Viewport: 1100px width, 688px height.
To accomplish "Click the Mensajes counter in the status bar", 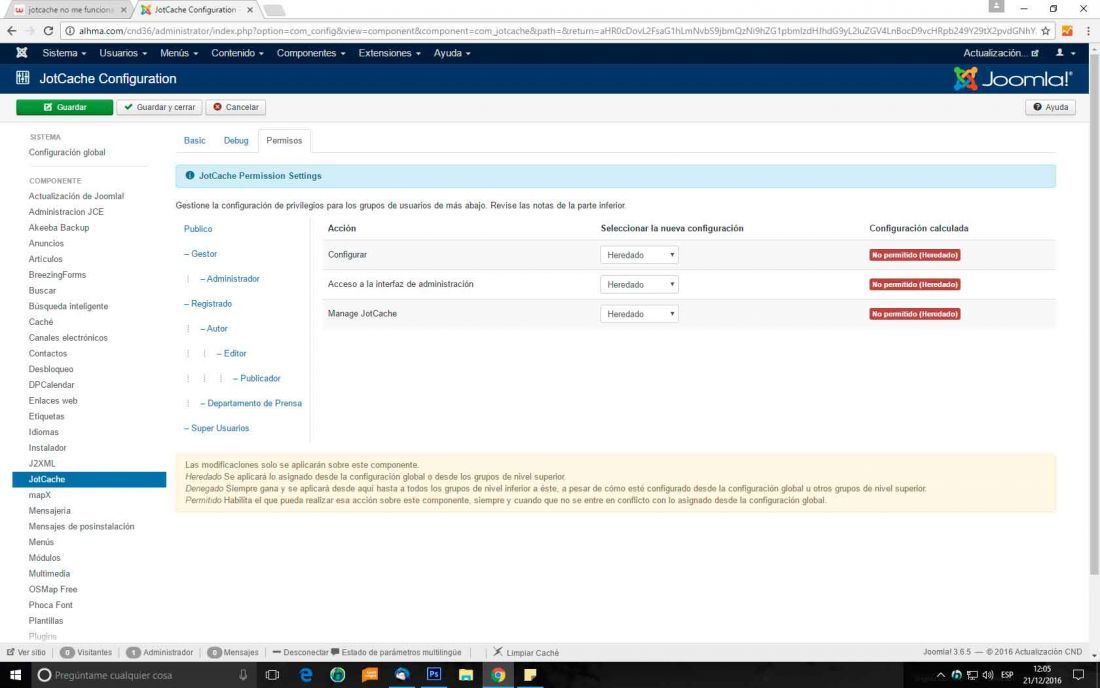I will pos(233,652).
